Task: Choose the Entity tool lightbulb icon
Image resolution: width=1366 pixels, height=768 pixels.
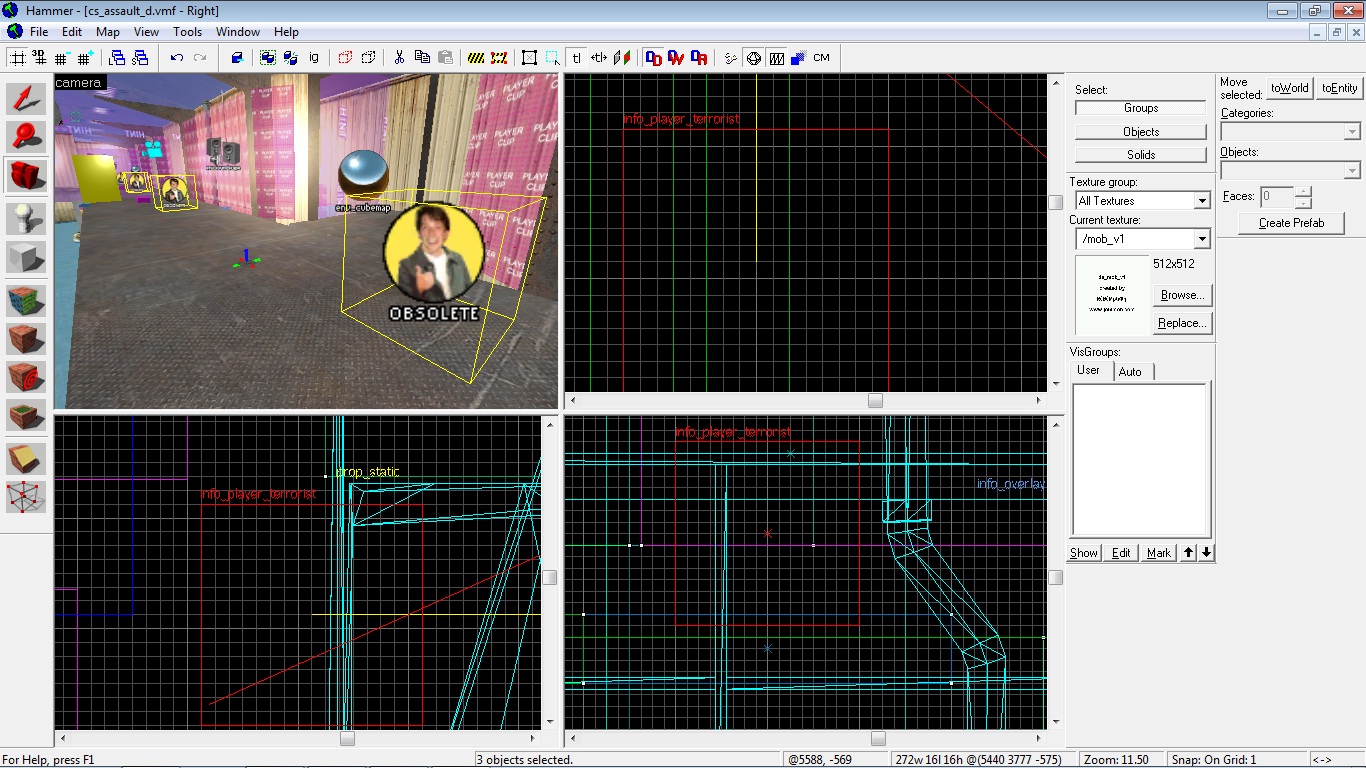Action: pos(27,218)
